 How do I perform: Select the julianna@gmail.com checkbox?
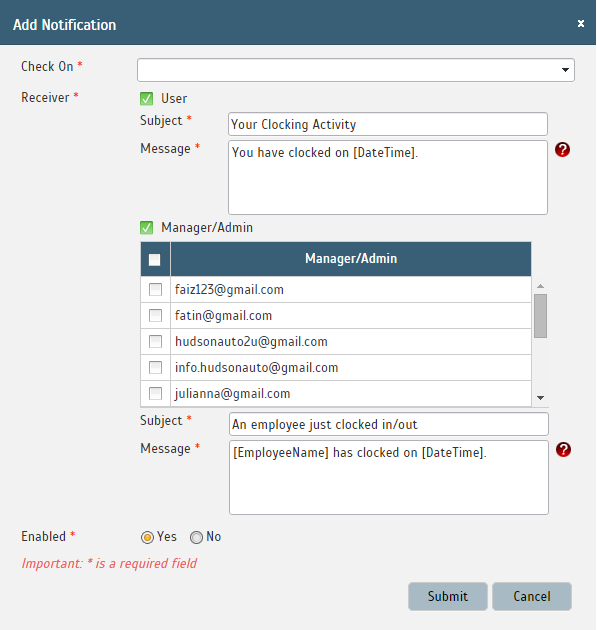(155, 394)
